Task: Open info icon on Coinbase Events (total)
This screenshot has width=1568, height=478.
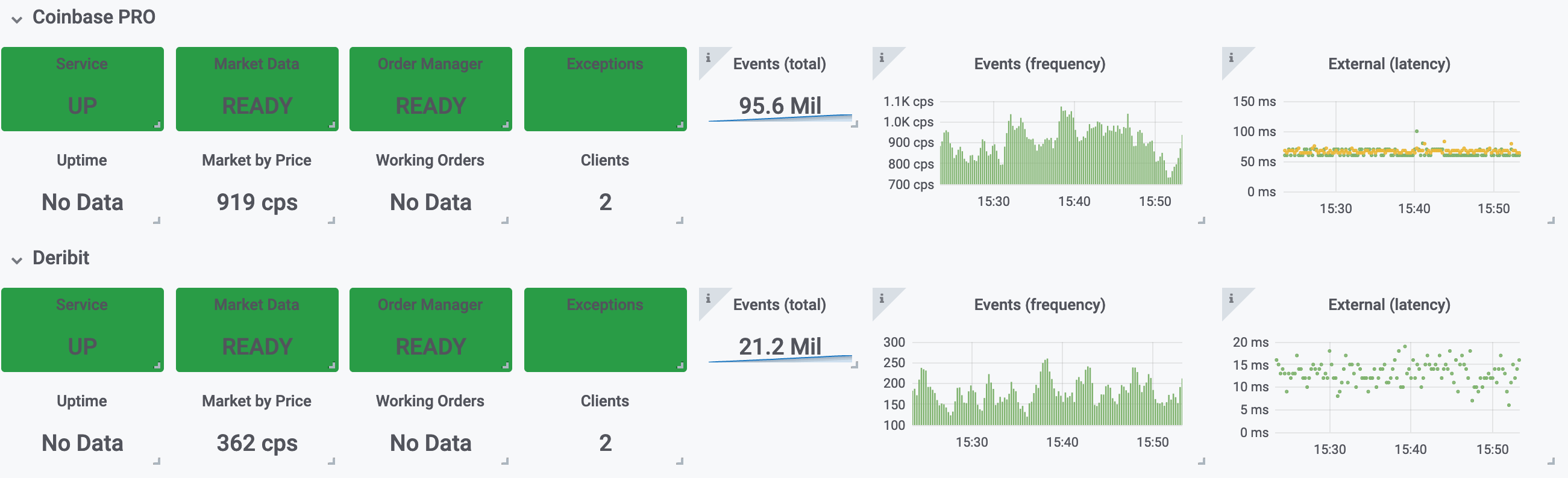Action: (x=708, y=58)
